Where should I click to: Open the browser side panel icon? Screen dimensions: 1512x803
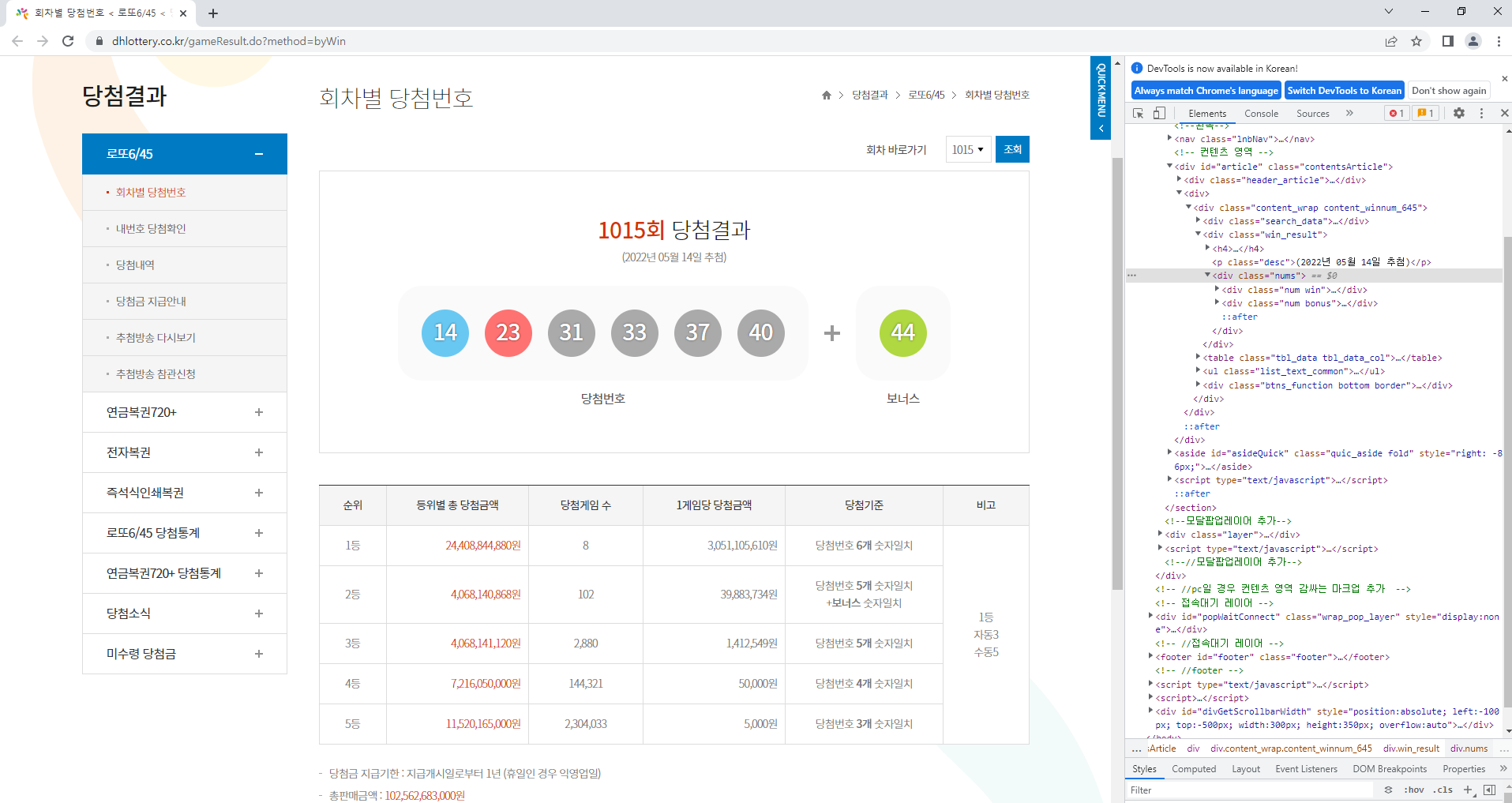[1448, 41]
